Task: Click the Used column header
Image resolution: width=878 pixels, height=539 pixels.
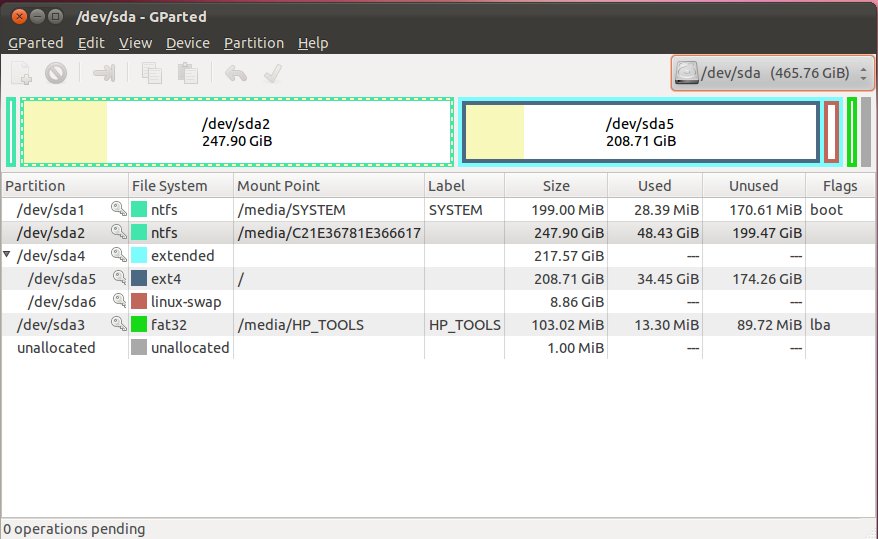Action: 655,186
